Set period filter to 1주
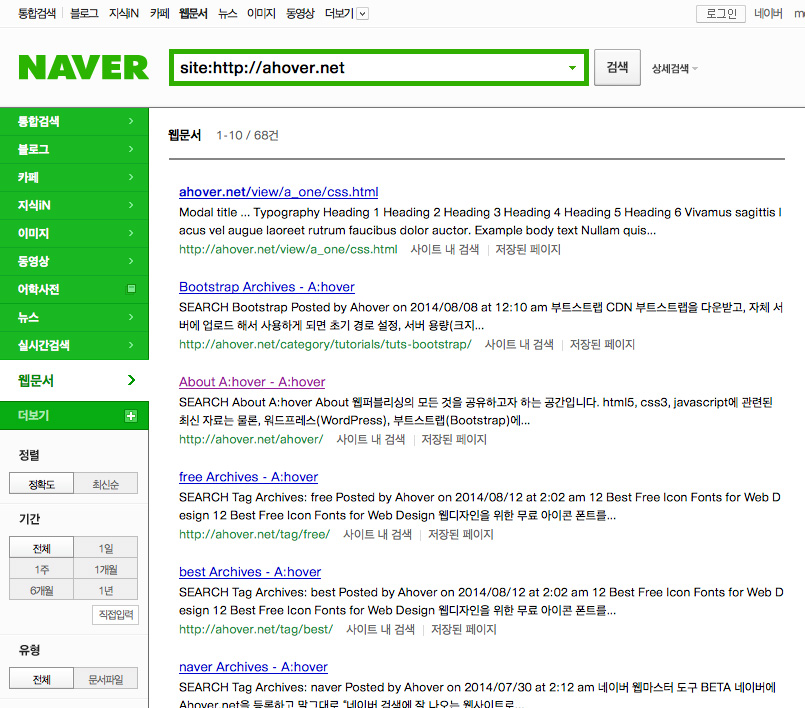This screenshot has height=708, width=805. (42, 569)
